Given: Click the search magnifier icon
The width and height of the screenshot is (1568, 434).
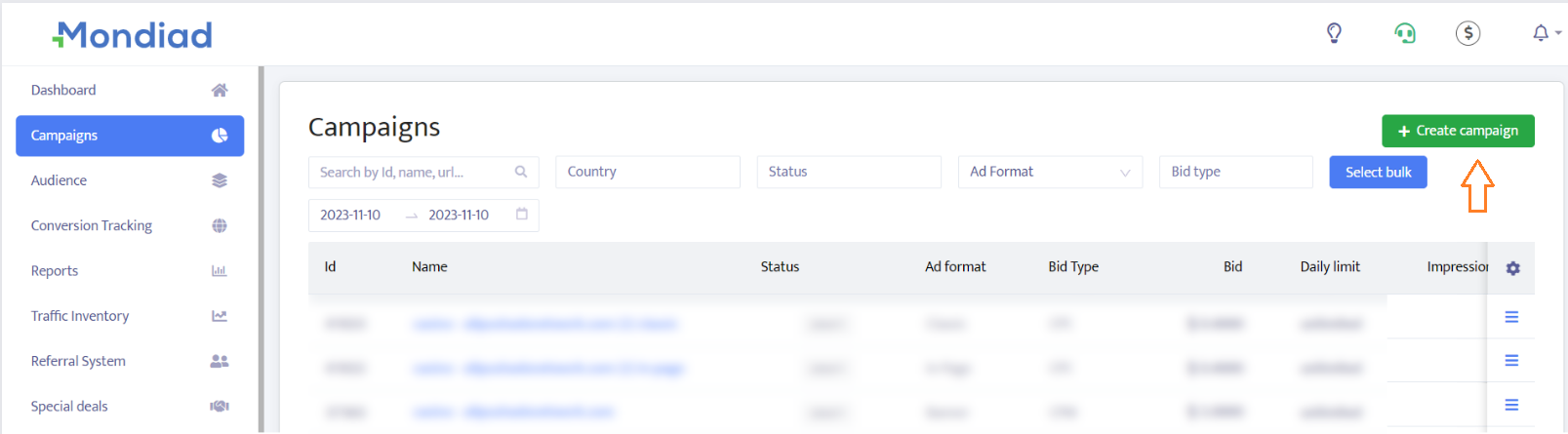Looking at the screenshot, I should pos(521,172).
